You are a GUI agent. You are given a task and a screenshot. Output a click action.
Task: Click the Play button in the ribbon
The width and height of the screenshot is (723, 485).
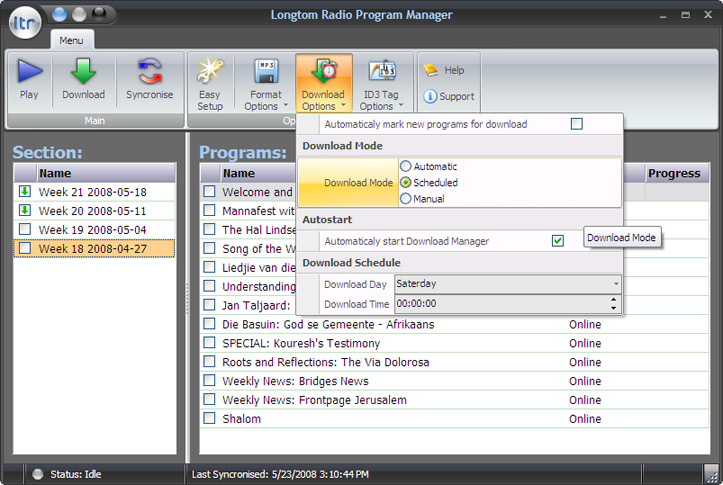point(29,80)
